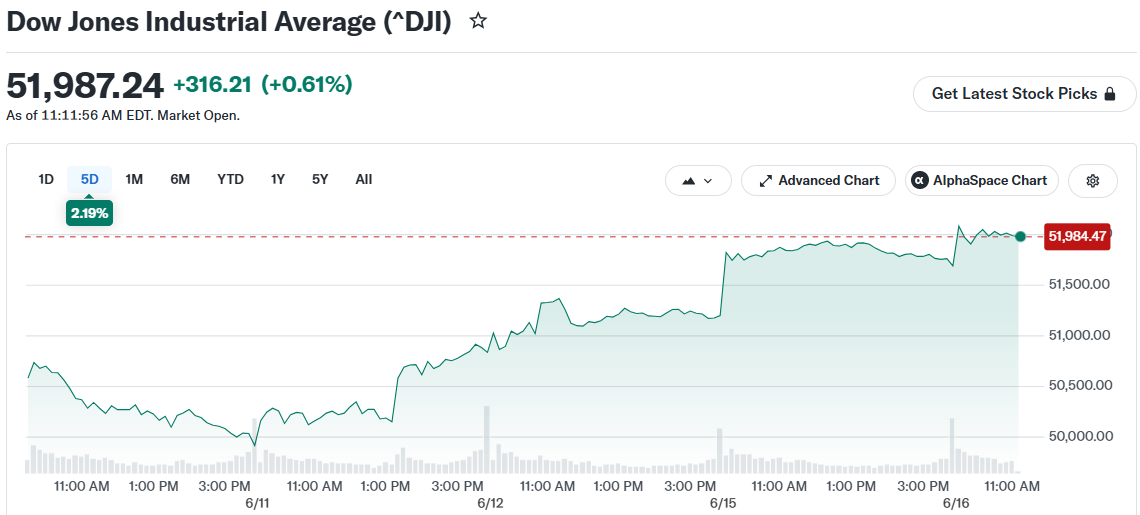The height and width of the screenshot is (515, 1140).
Task: Click the Dow Jones Industrial Average title
Action: [229, 22]
